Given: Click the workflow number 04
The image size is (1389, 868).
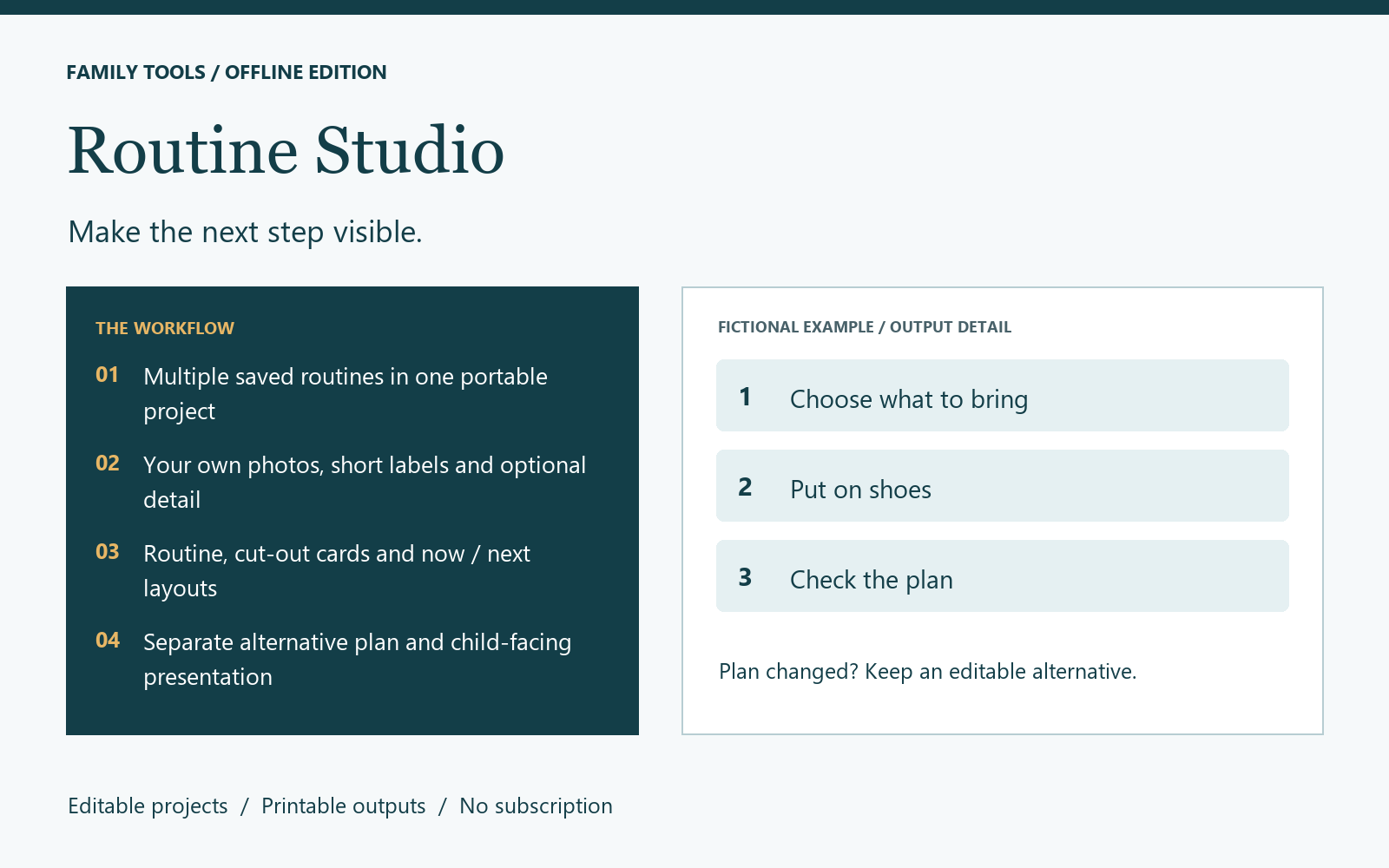Looking at the screenshot, I should click(108, 640).
